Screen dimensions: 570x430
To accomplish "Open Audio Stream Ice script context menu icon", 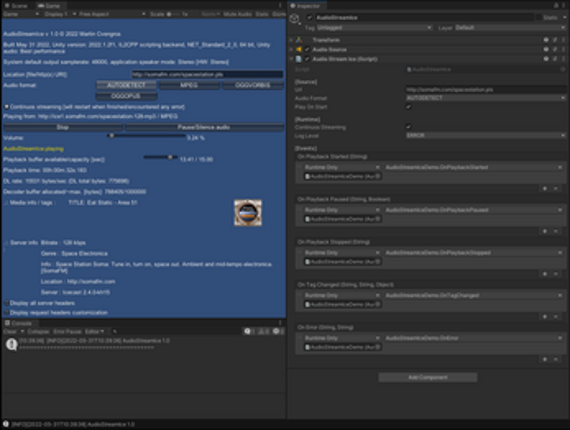I will 563,59.
